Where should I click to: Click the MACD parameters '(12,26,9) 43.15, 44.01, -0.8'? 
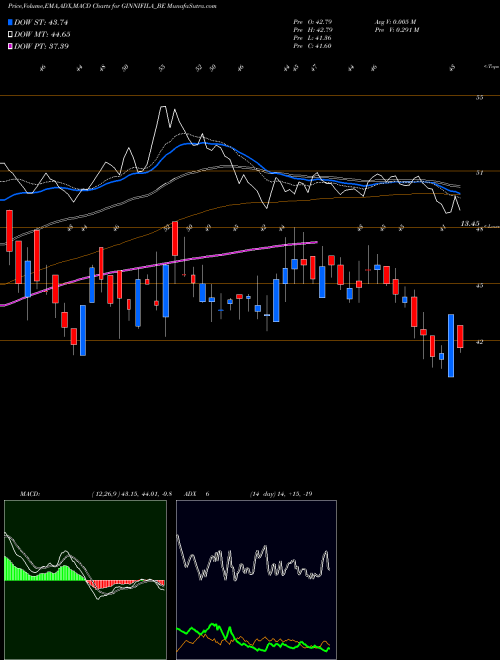point(131,494)
